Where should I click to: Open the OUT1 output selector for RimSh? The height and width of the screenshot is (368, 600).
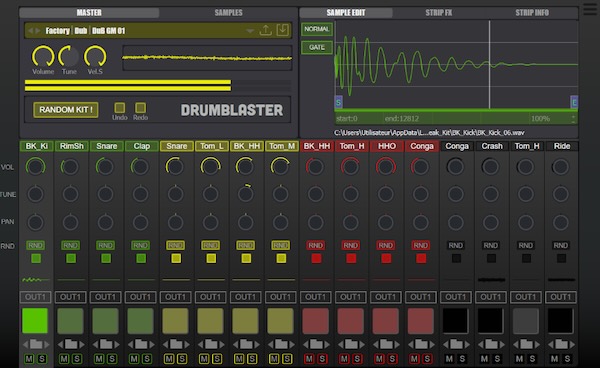click(70, 297)
